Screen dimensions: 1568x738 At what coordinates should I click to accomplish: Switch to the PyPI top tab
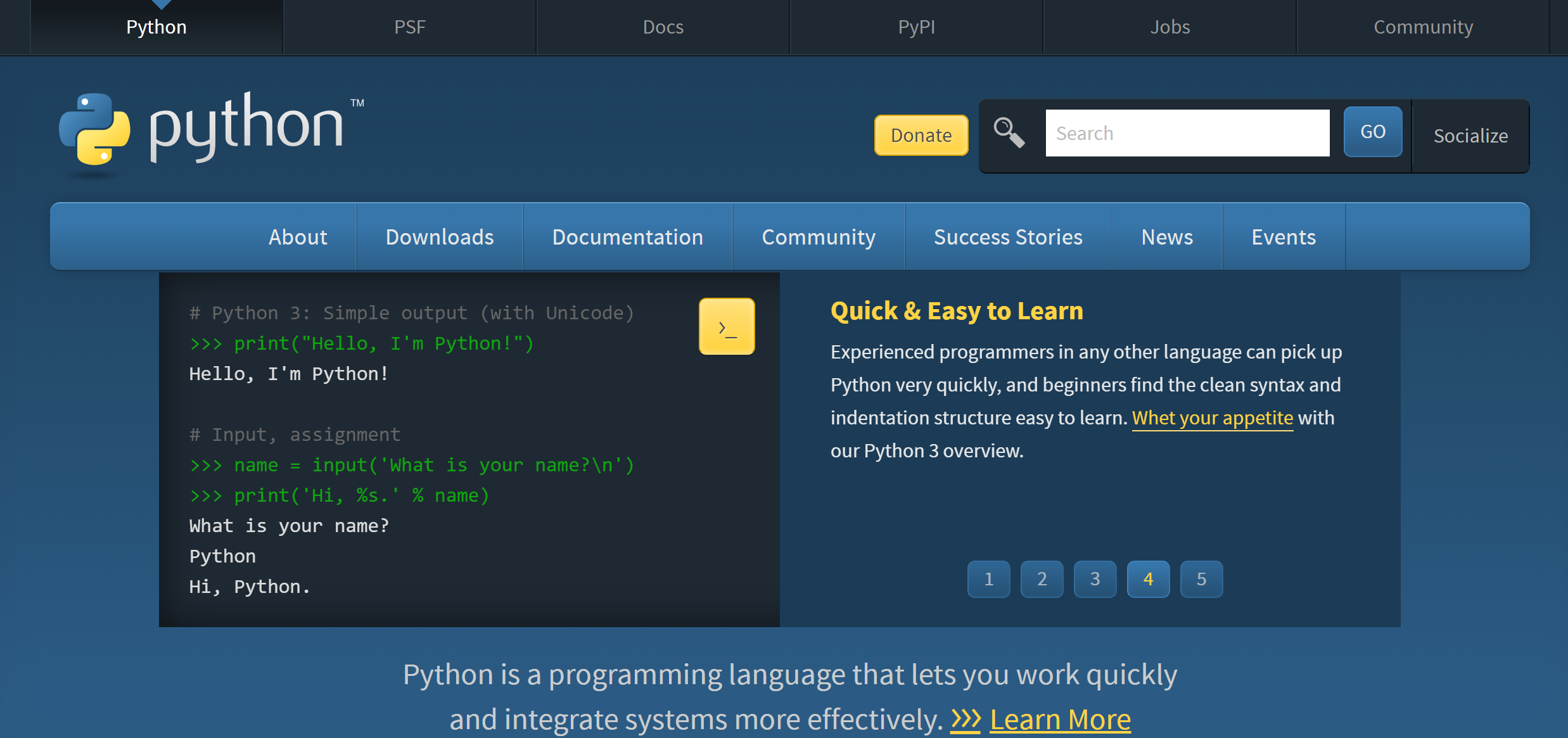[x=917, y=27]
